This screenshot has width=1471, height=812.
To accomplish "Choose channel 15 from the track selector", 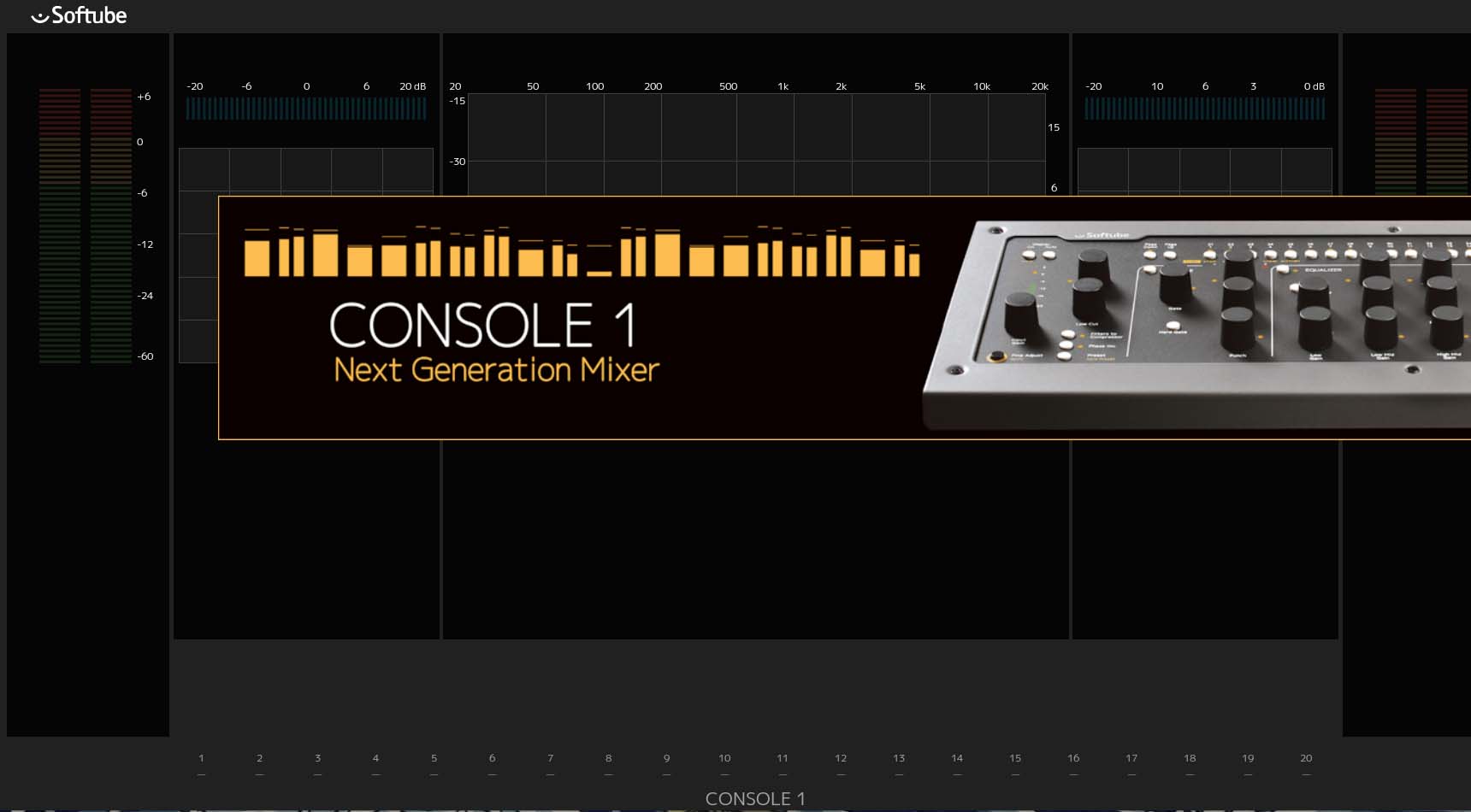I will 1015,758.
